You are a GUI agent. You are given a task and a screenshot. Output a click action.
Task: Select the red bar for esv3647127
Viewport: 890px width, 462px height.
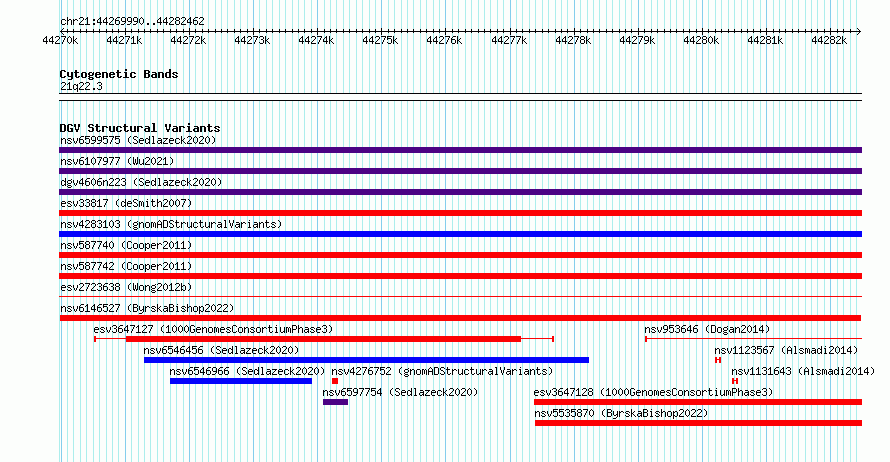pyautogui.click(x=323, y=339)
